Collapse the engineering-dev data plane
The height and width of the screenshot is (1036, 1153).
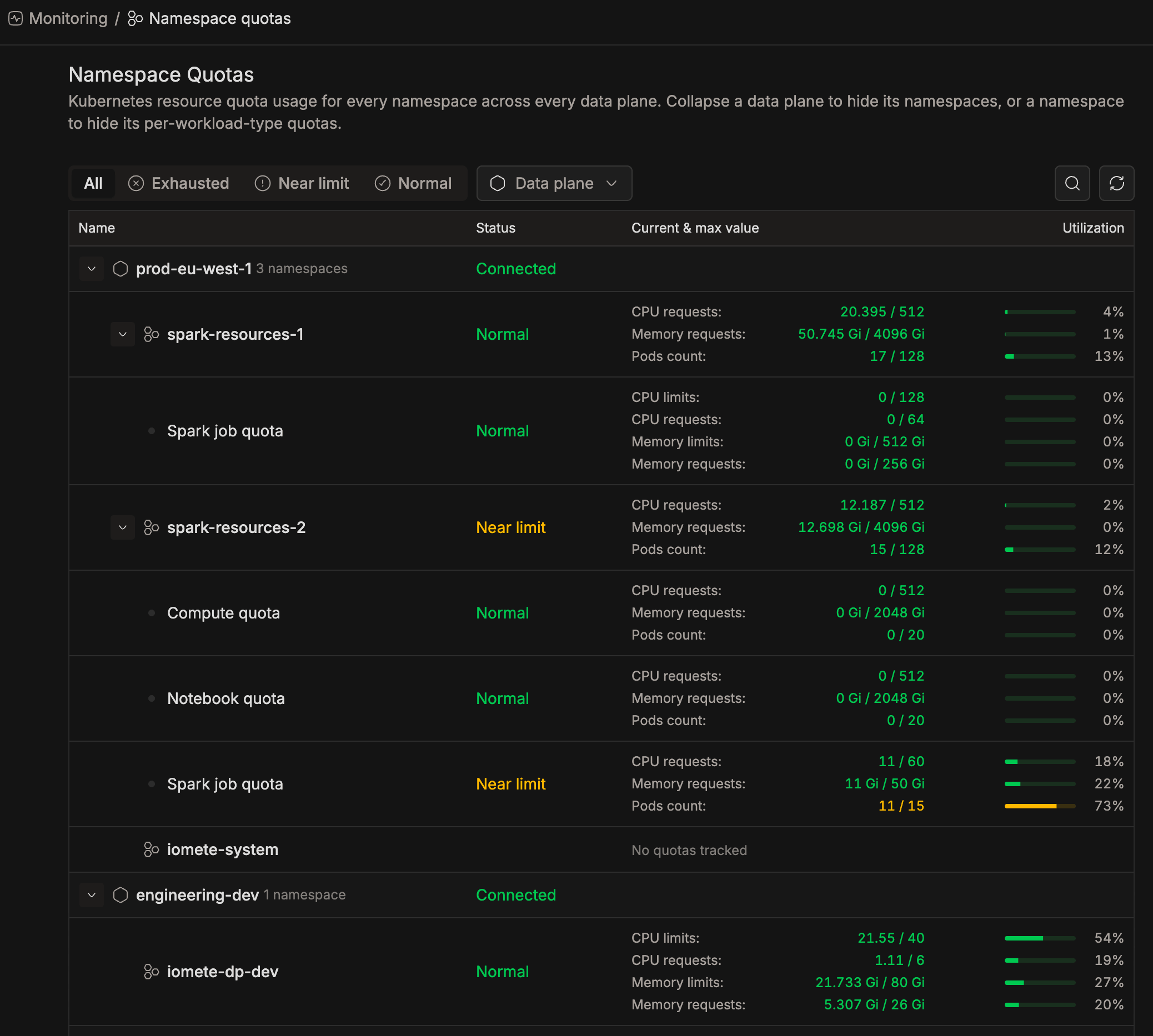coord(92,895)
